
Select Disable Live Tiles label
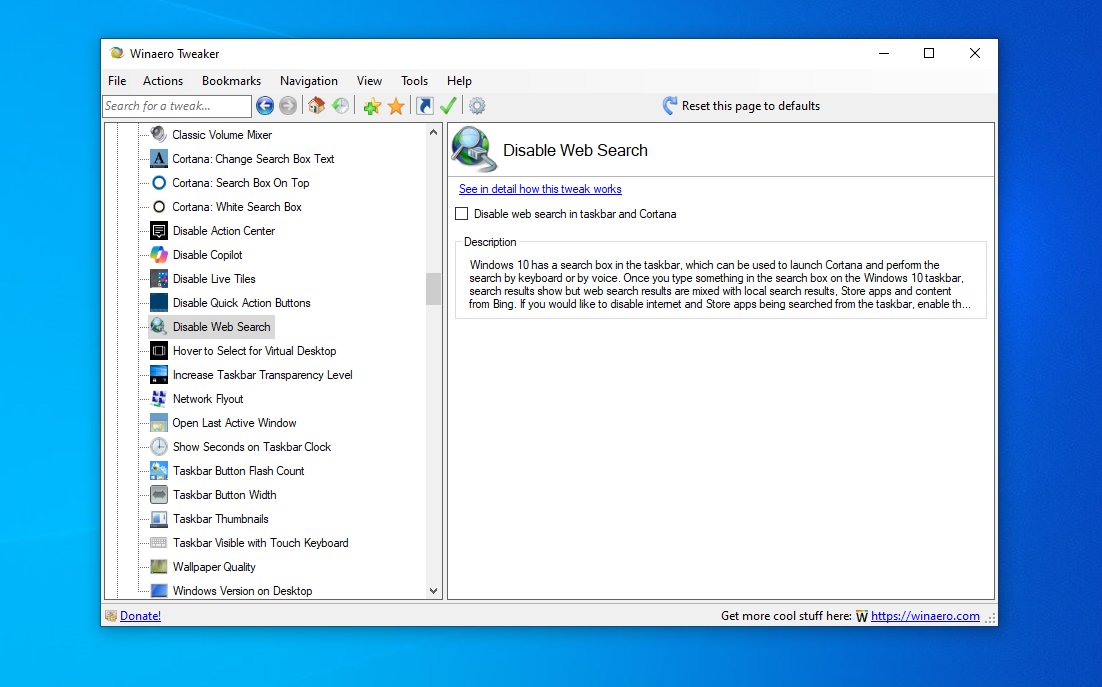tap(214, 279)
